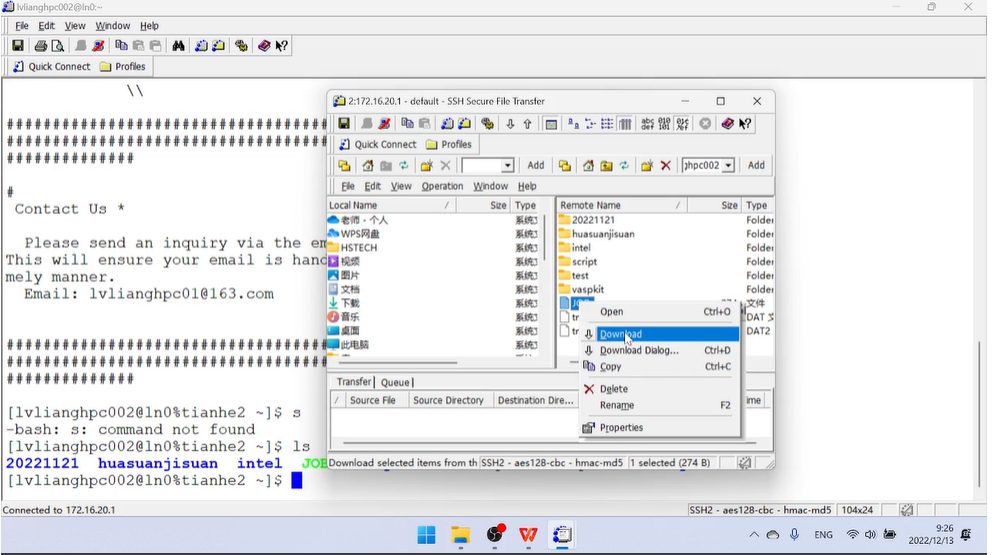The width and height of the screenshot is (993, 555).
Task: Click Add next to the local path box
Action: click(536, 165)
